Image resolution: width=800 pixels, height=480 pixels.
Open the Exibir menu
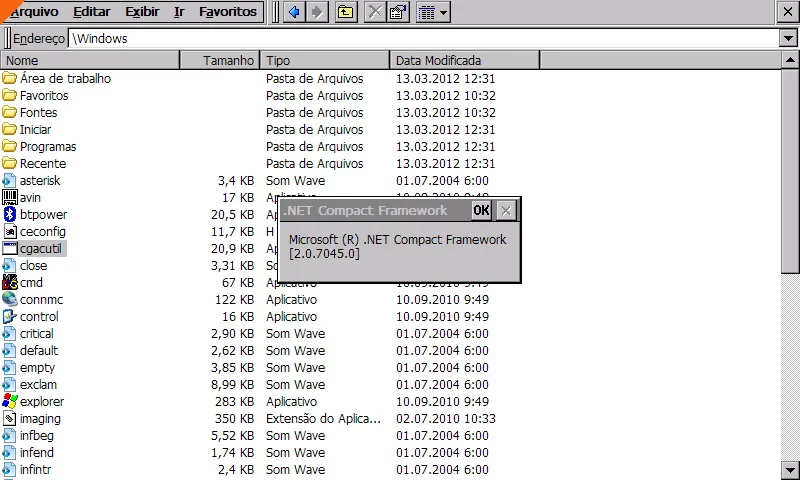point(142,11)
